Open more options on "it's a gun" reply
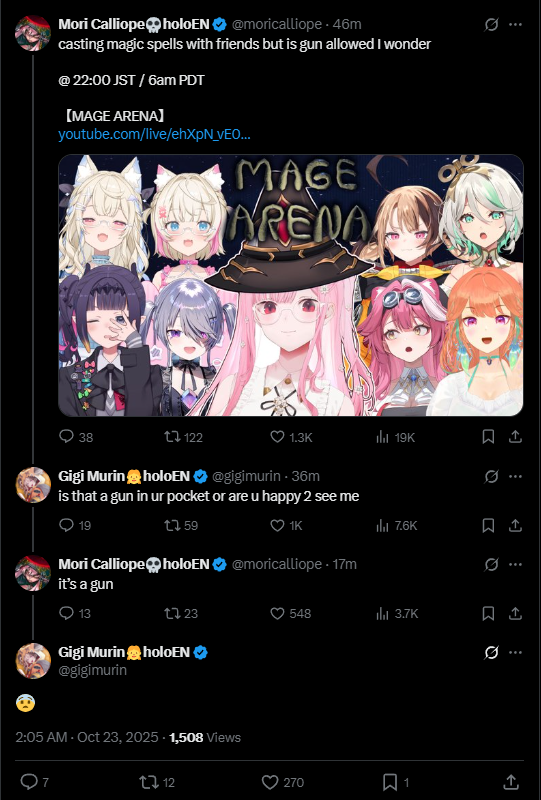This screenshot has width=541, height=800. 515,564
